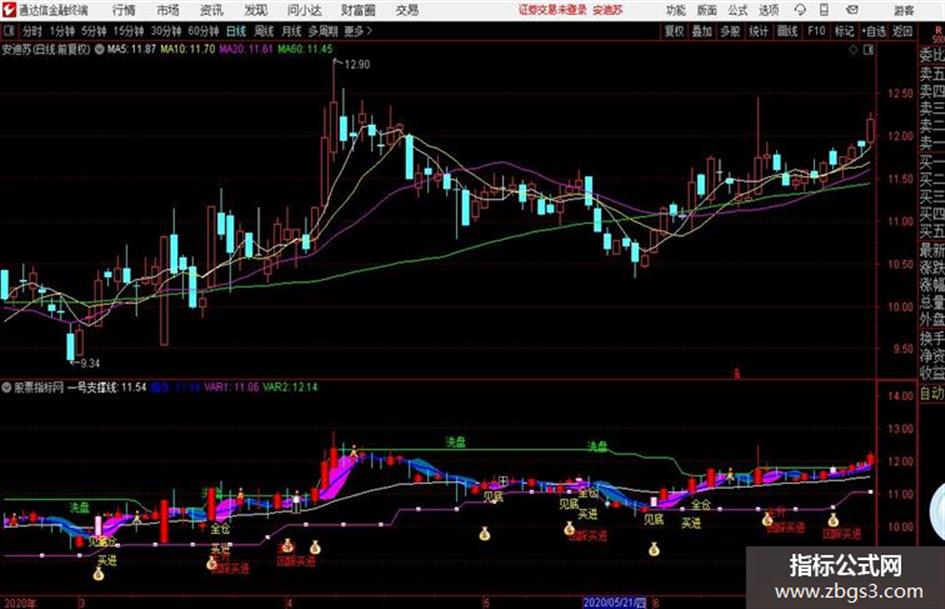Click the MA5: 11.87 value
This screenshot has height=609, width=945.
pos(131,49)
